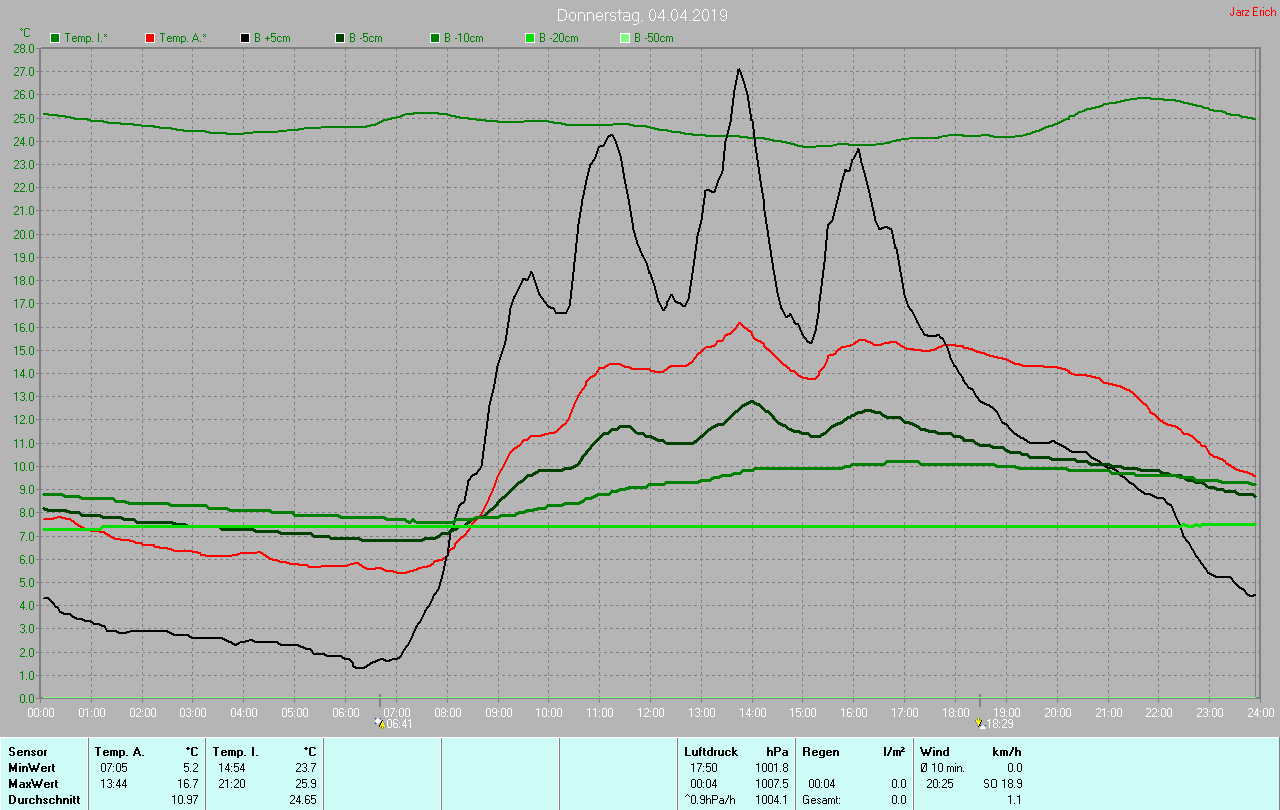1280x810 pixels.
Task: Select the Regen column header
Action: [x=820, y=751]
